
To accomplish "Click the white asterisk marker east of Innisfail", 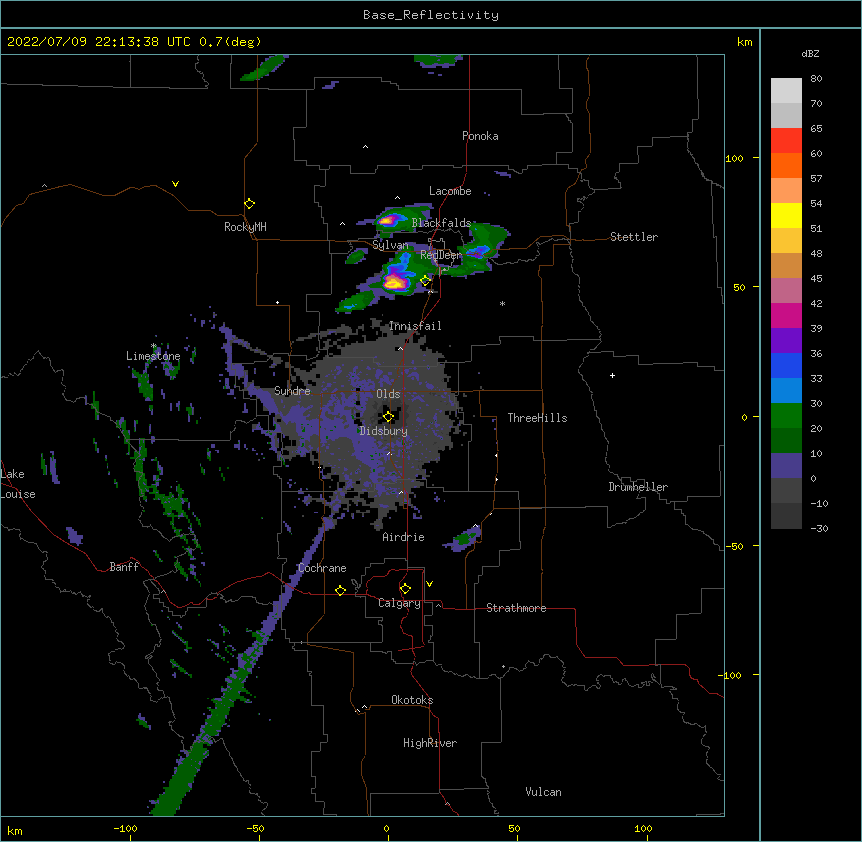I will pyautogui.click(x=502, y=303).
